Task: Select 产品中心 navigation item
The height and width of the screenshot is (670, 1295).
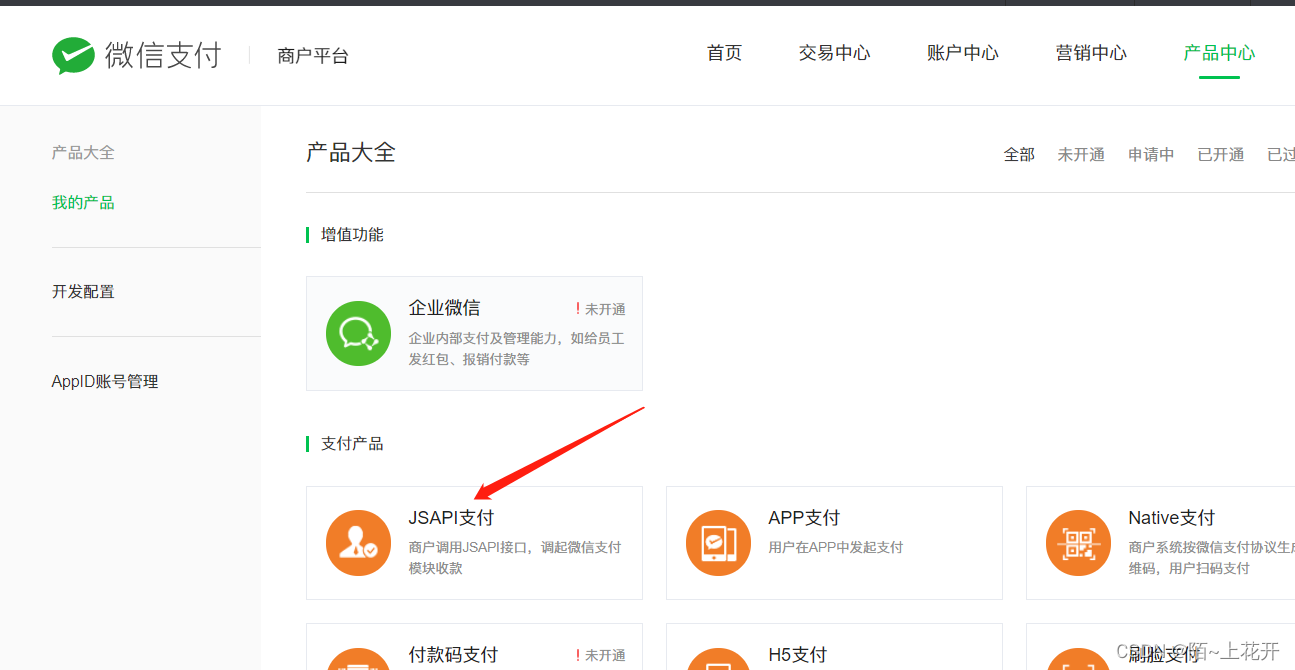Action: click(x=1219, y=53)
